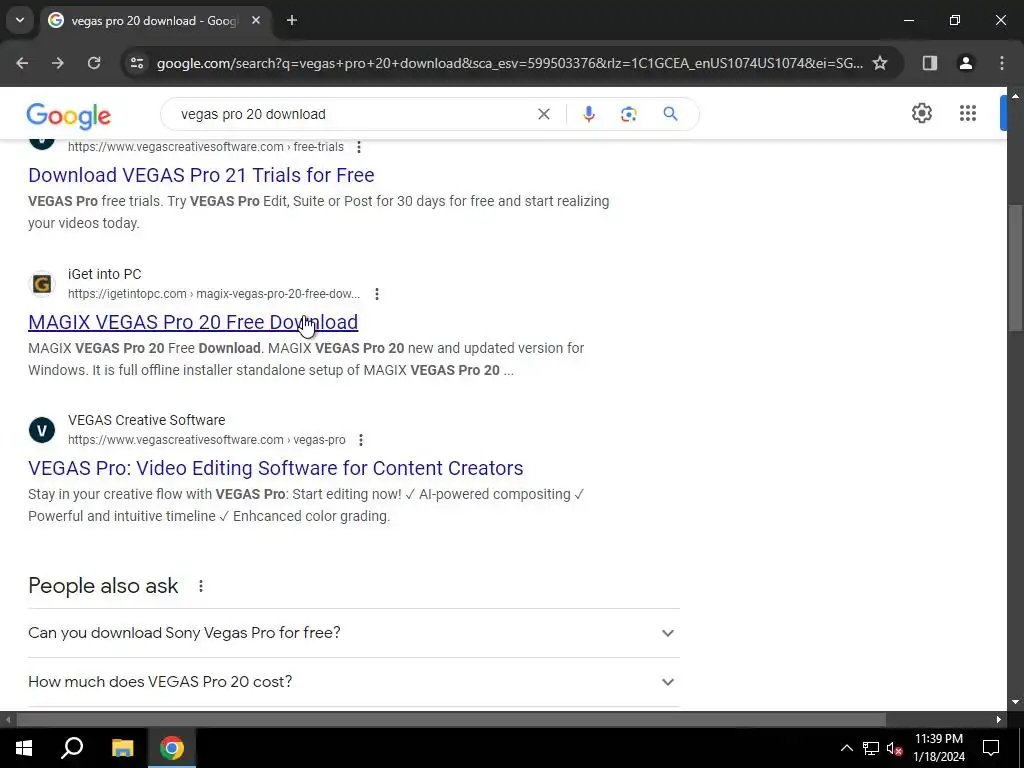Open 'VEGAS Pro: Video Editing Software' link
The image size is (1024, 768).
[x=276, y=468]
